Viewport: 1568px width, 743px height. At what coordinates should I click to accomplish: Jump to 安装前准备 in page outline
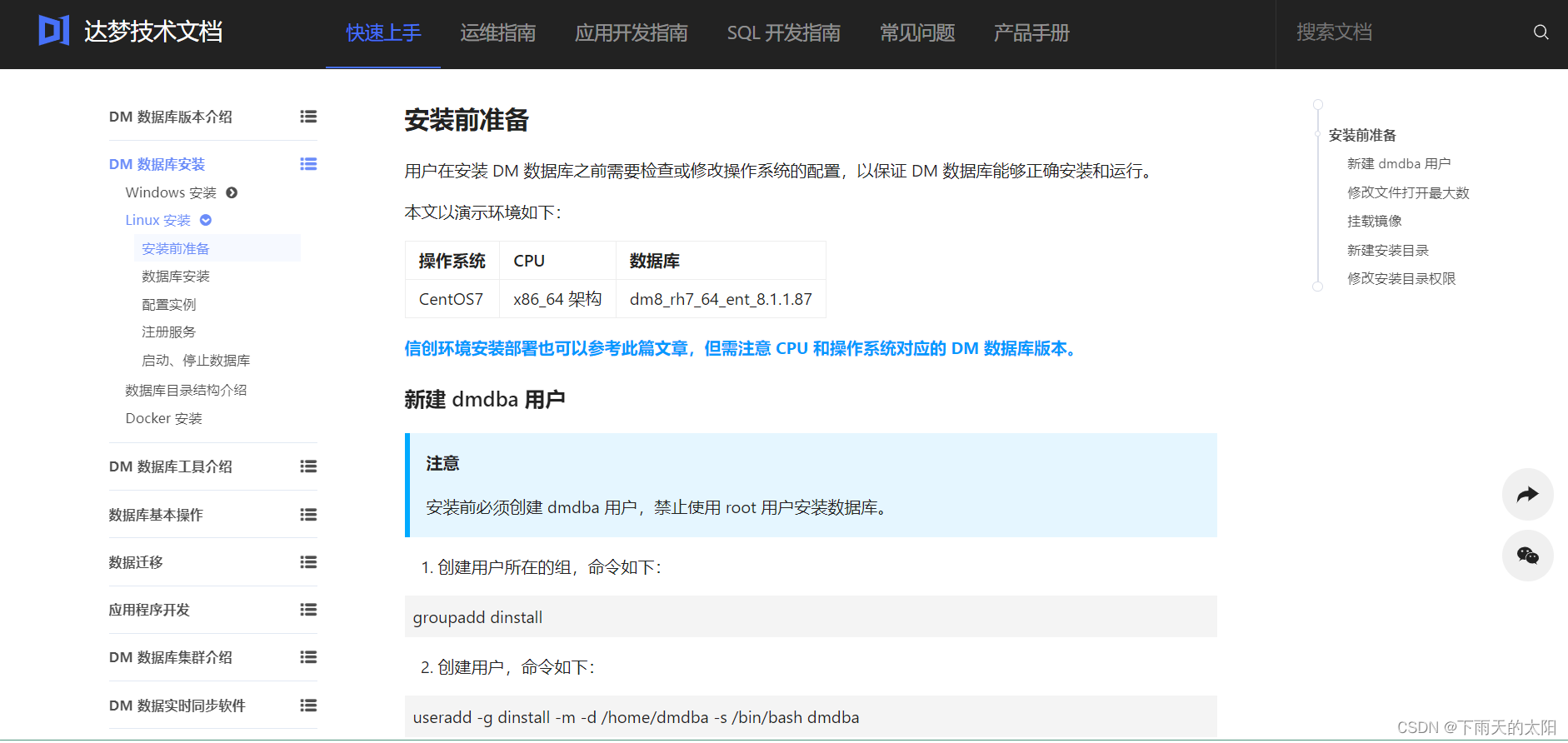point(1362,135)
